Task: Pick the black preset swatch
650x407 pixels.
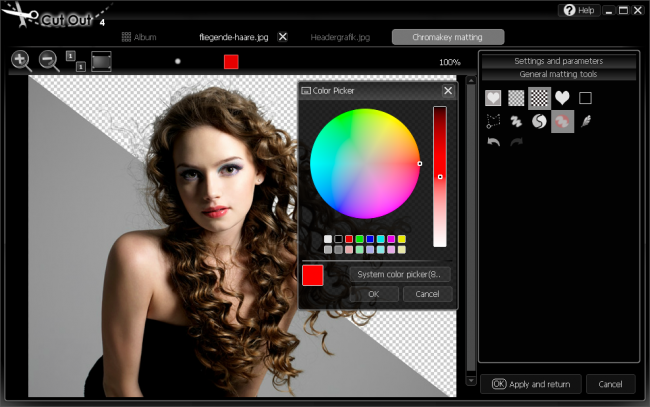Action: (x=338, y=239)
